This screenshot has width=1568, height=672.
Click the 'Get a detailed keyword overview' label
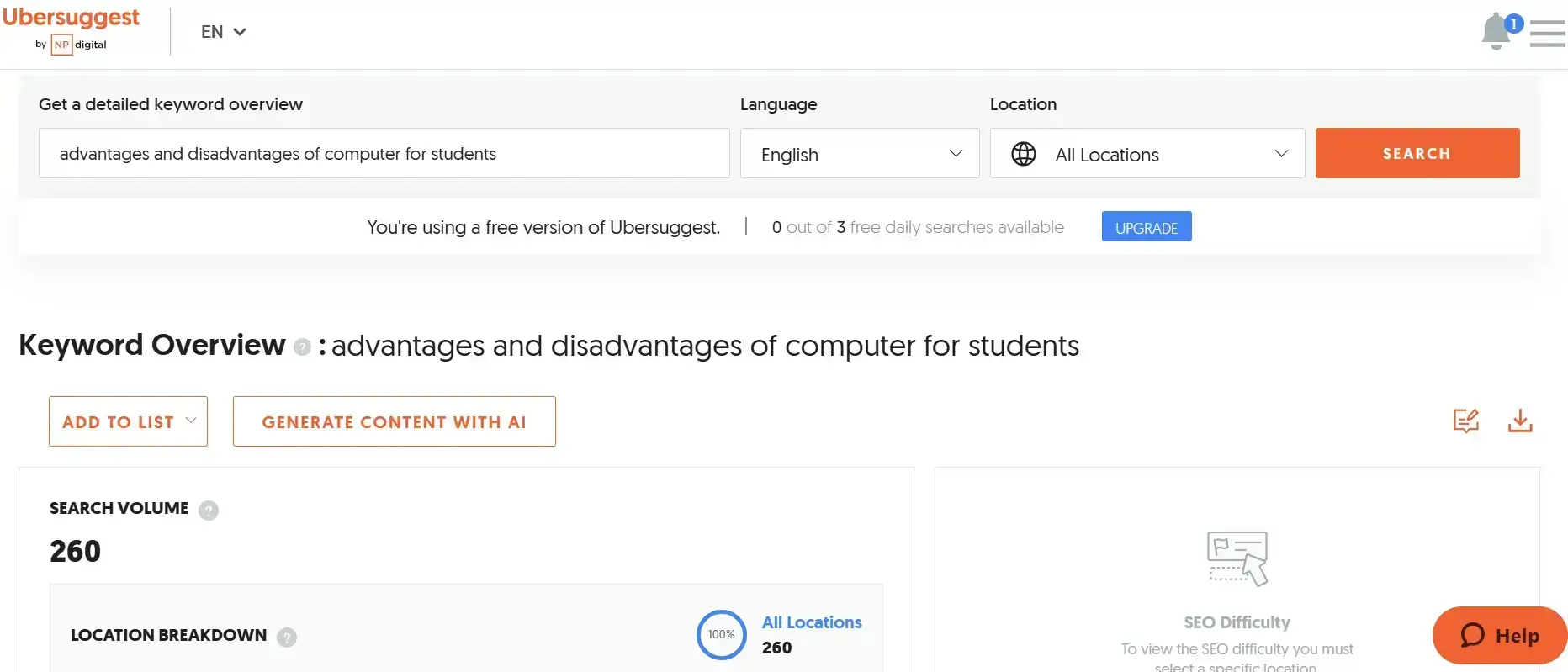[171, 104]
